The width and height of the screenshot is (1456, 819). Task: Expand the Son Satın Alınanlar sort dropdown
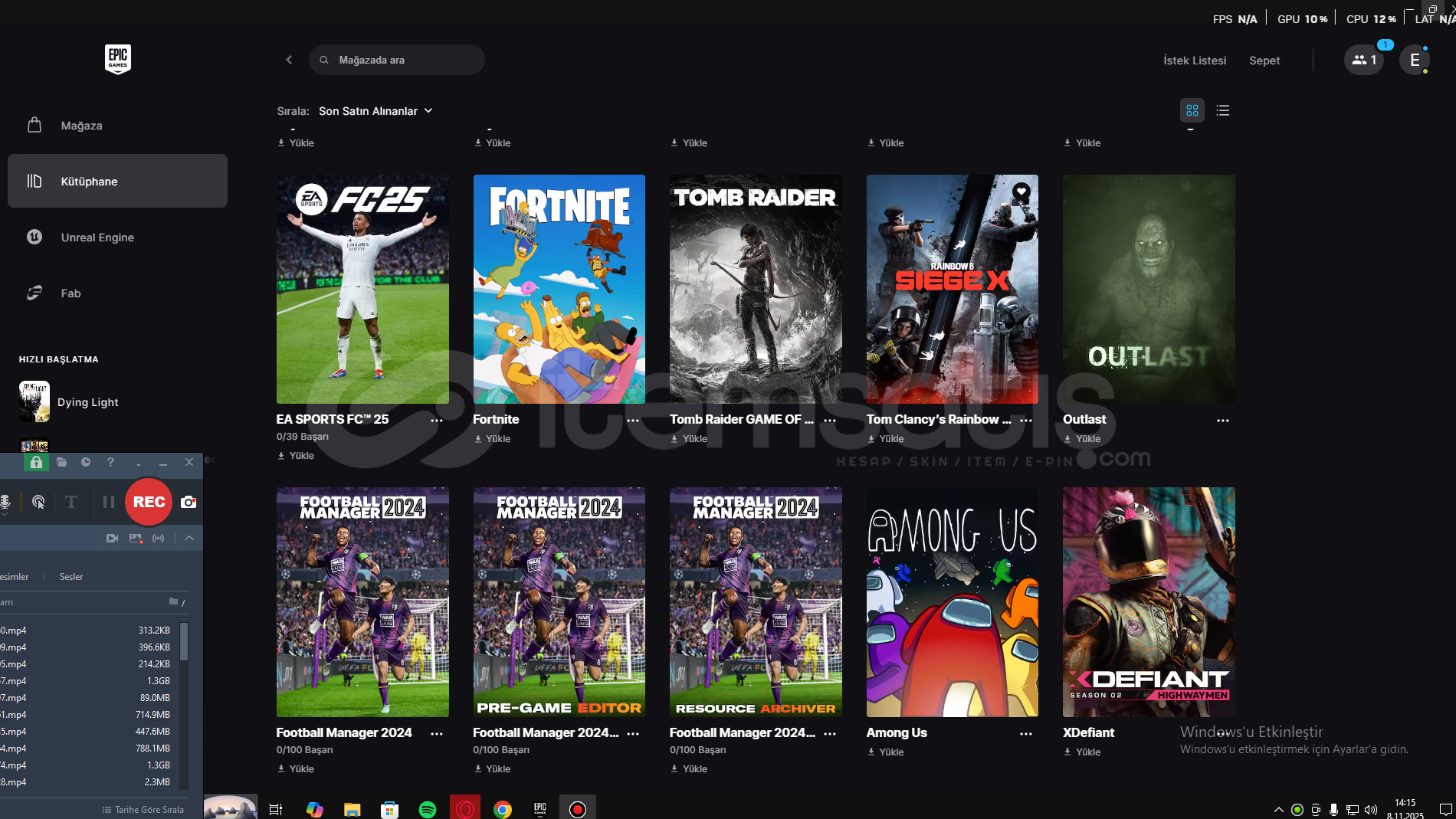[x=376, y=111]
